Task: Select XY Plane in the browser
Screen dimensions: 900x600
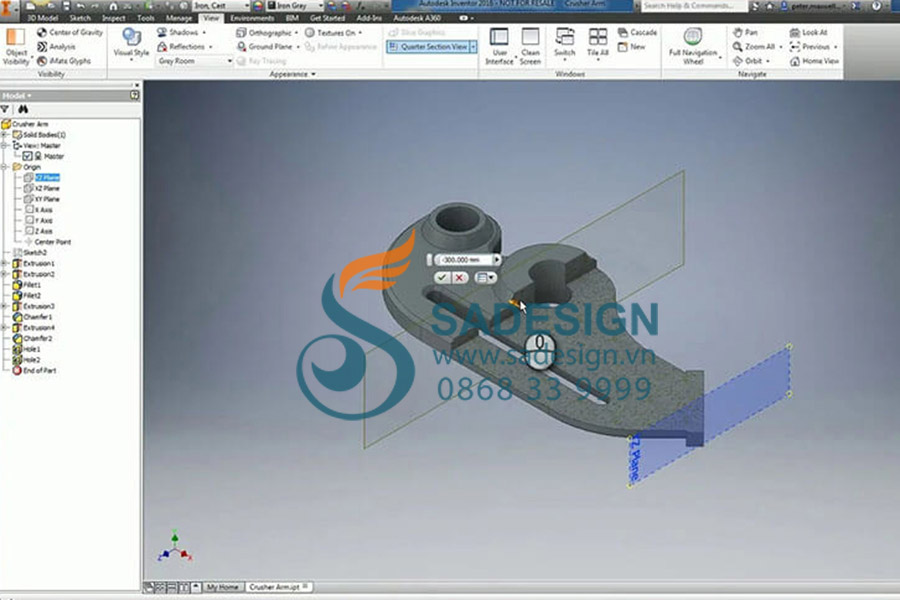Action: [42, 199]
